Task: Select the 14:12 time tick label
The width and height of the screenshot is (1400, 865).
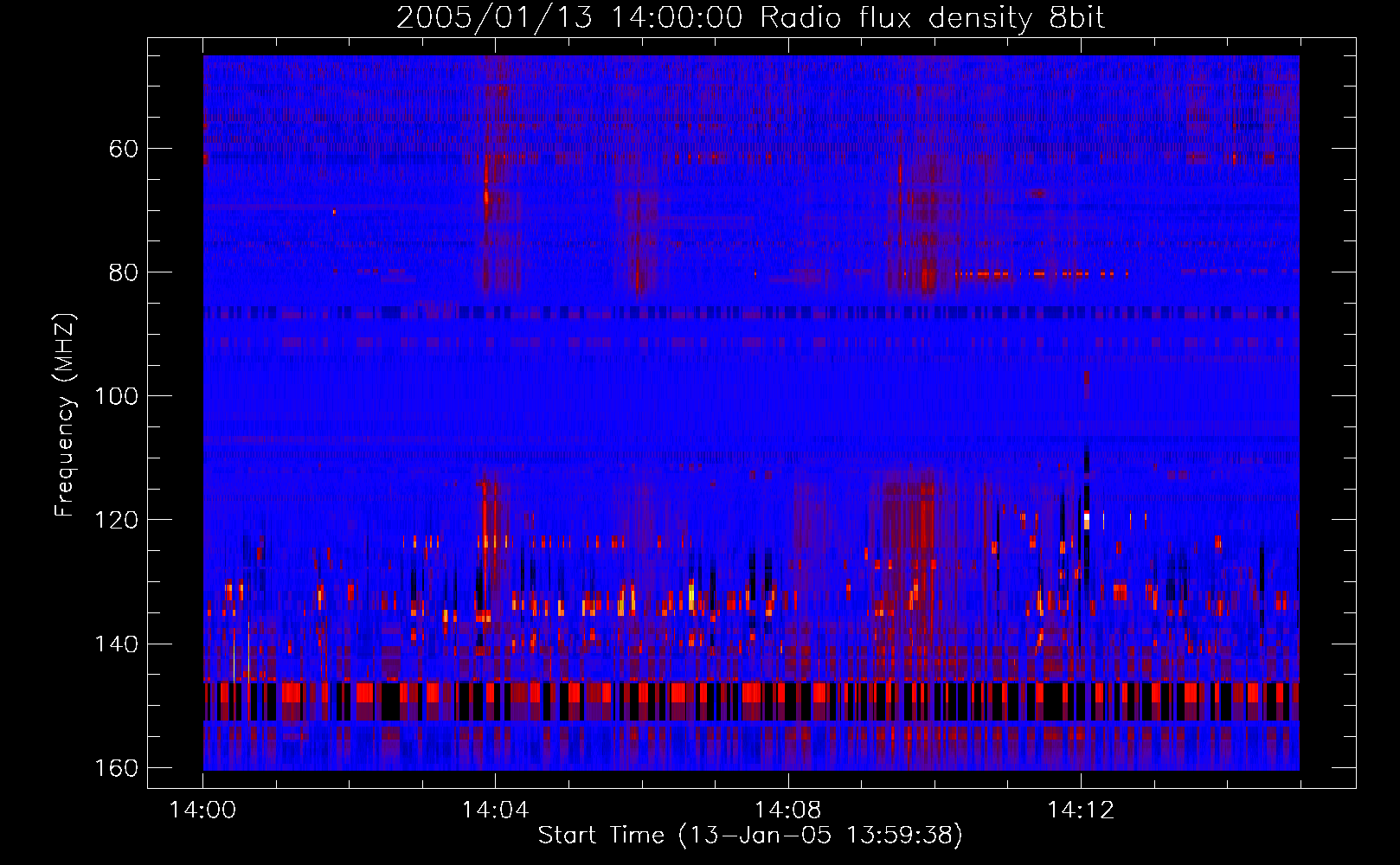Action: 1080,811
